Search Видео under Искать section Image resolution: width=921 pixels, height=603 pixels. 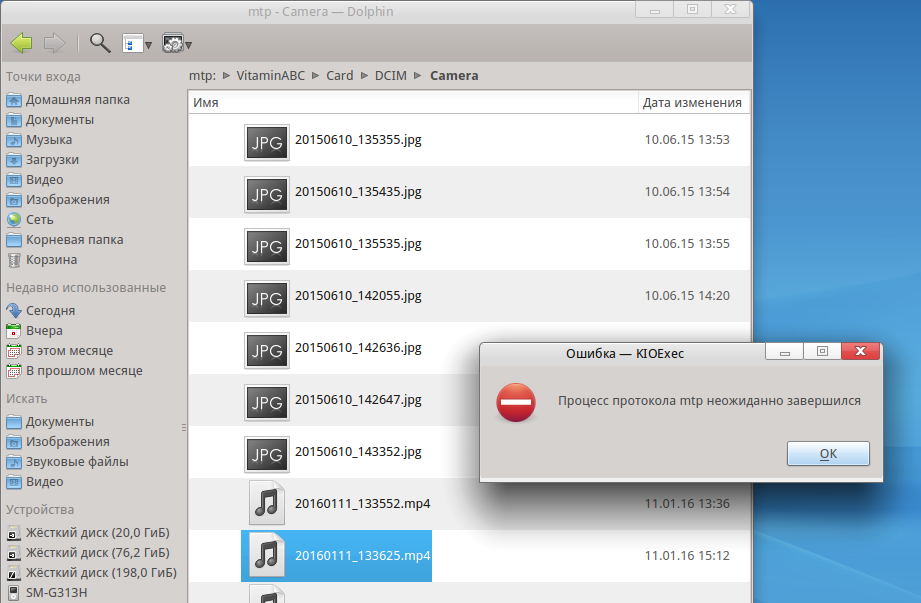(x=35, y=481)
